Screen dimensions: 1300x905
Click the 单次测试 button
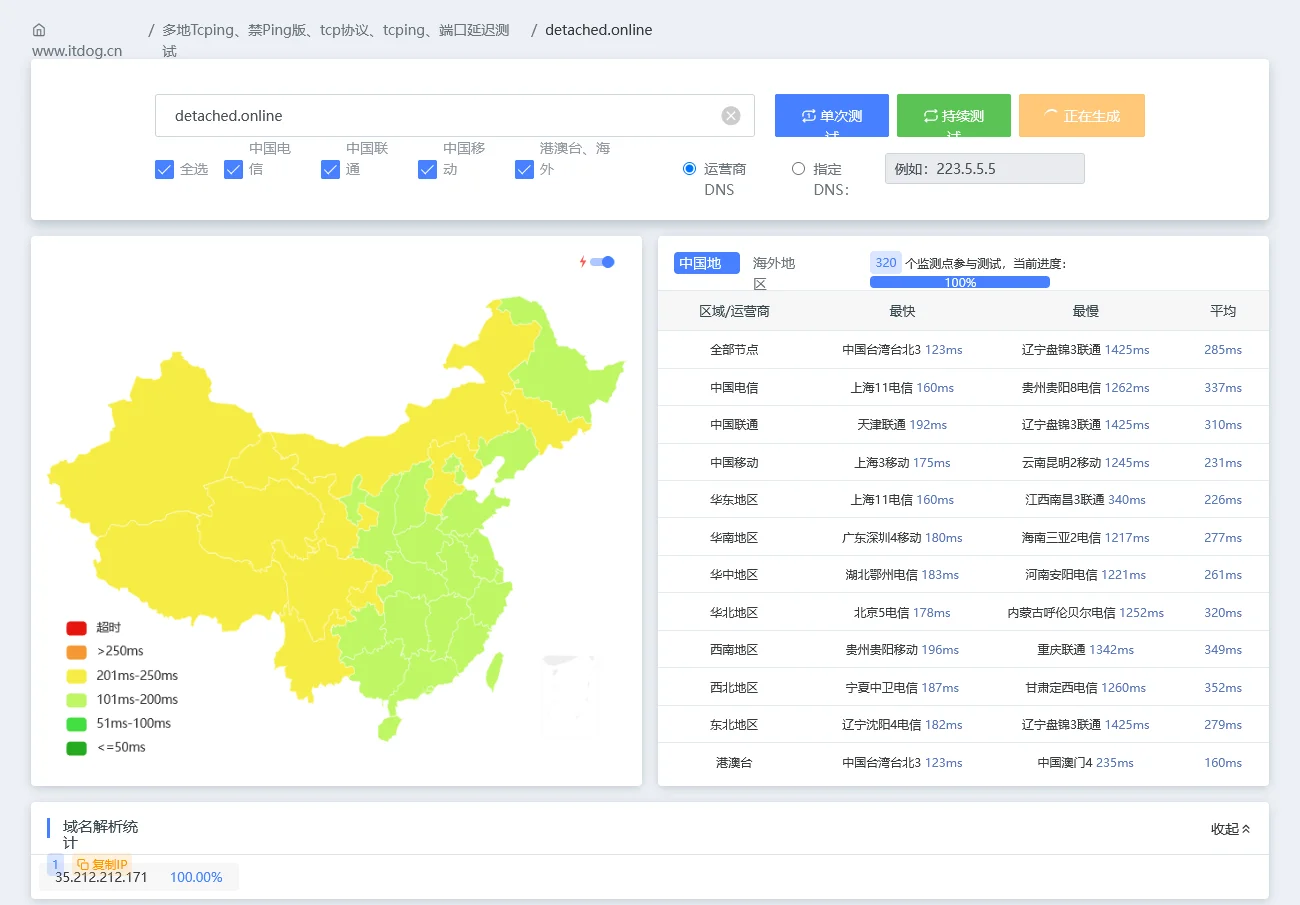tap(832, 116)
